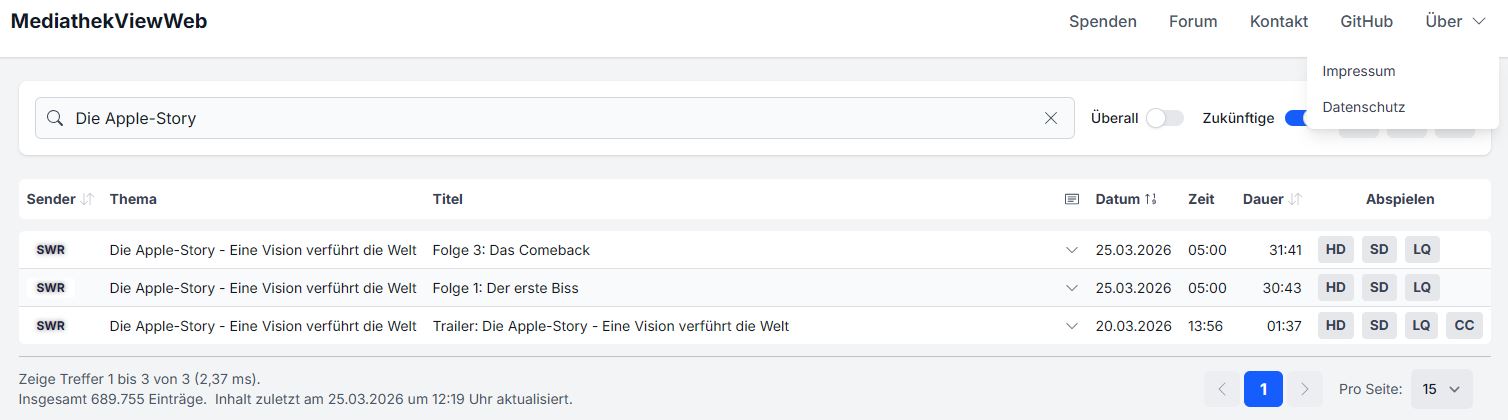
Task: Sort results by Sender column icon
Action: [x=88, y=199]
